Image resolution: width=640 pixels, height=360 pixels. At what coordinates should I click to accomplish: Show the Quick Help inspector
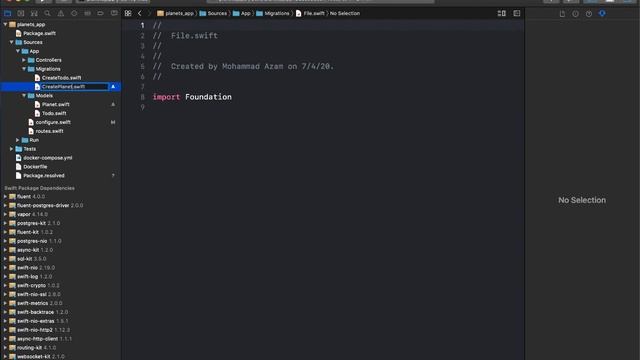589,14
